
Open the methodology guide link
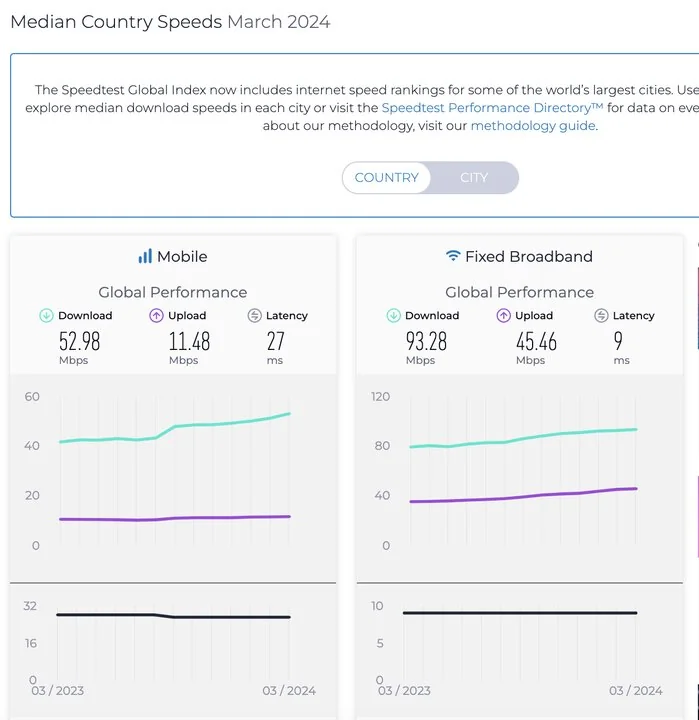tap(533, 126)
